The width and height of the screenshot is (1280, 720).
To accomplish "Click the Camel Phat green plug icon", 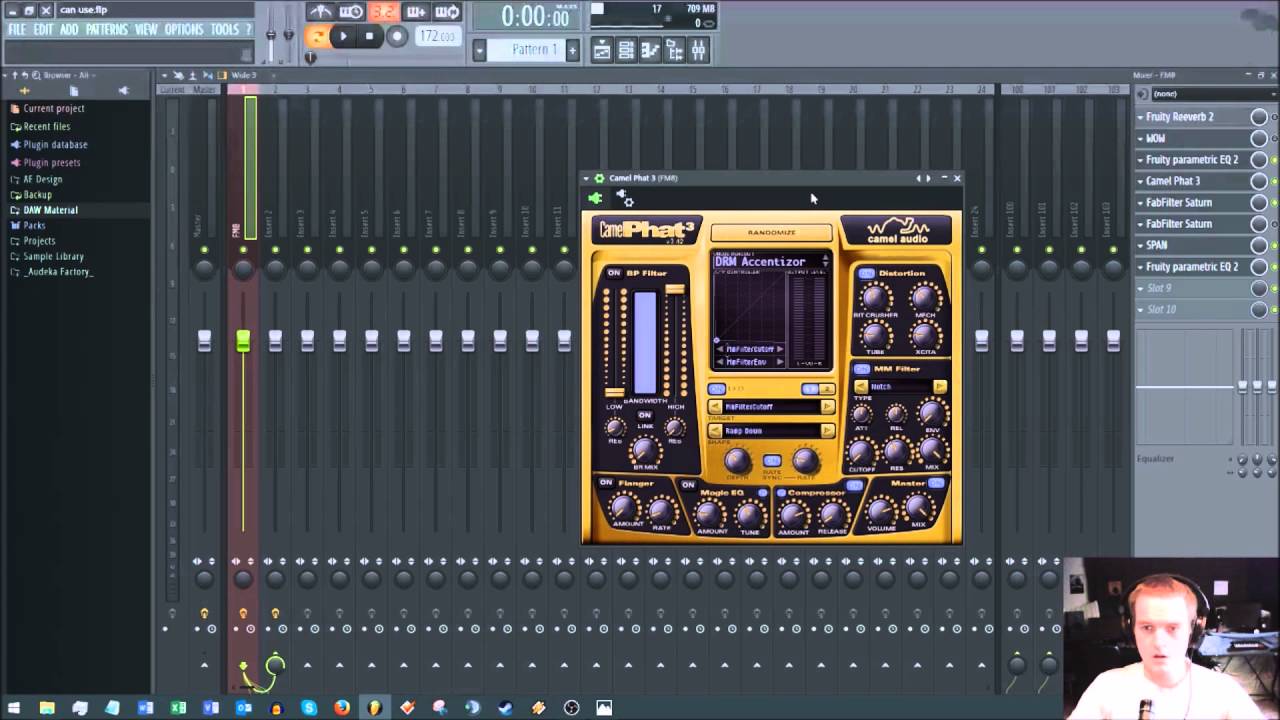I will tap(595, 198).
